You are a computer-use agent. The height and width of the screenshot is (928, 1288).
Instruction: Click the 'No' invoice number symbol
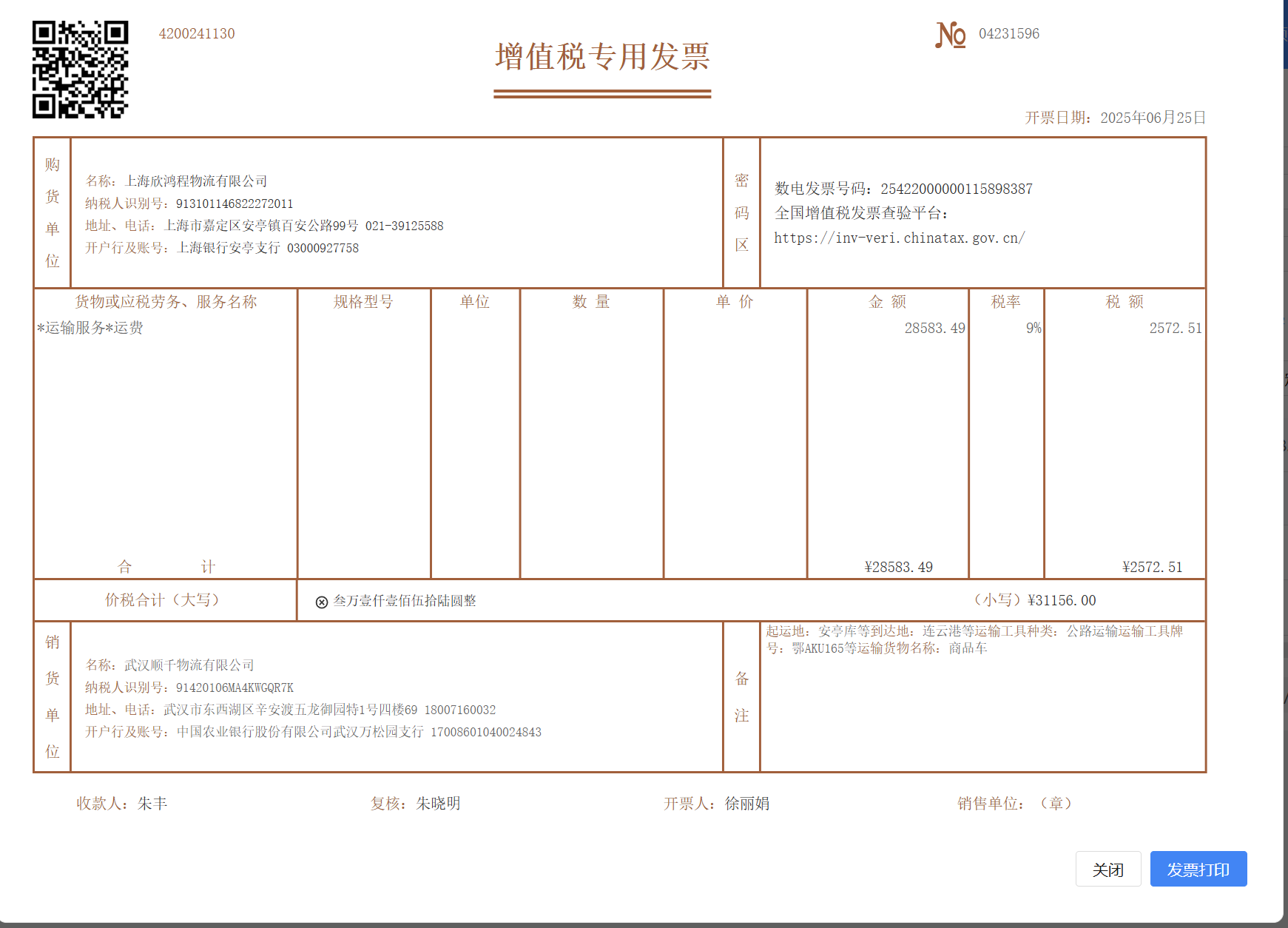click(950, 35)
